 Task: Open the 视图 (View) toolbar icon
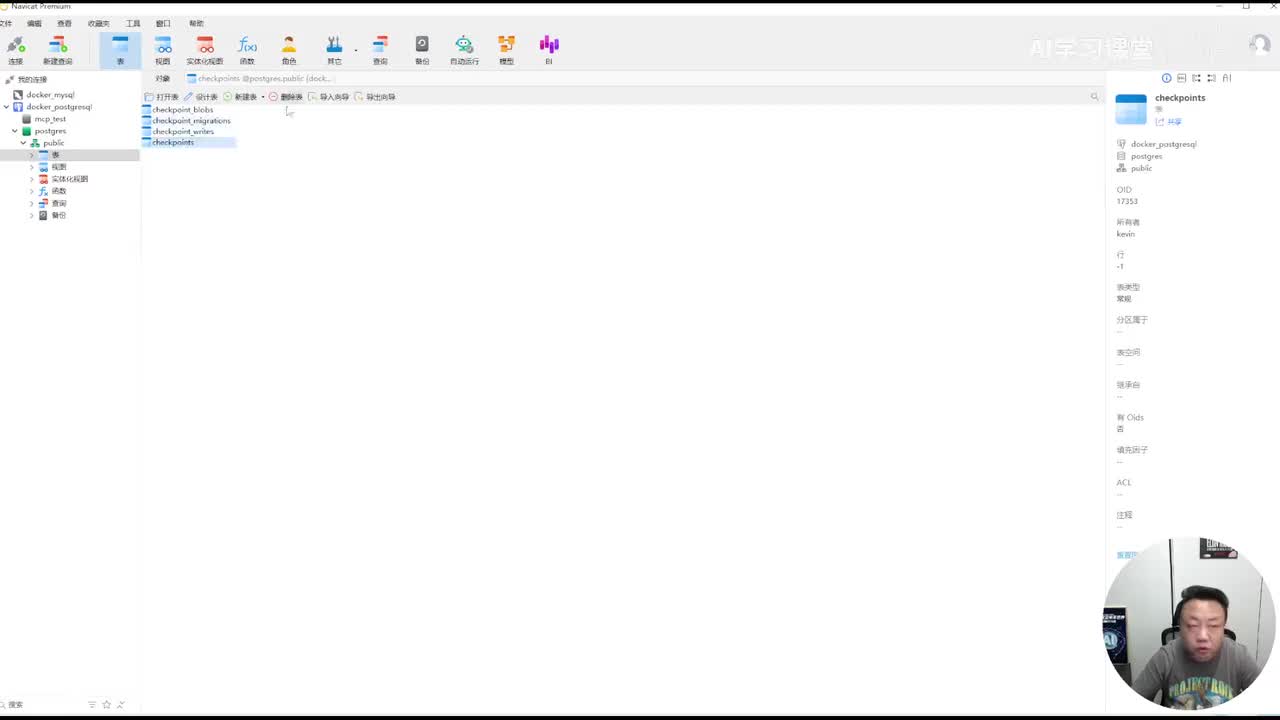163,50
